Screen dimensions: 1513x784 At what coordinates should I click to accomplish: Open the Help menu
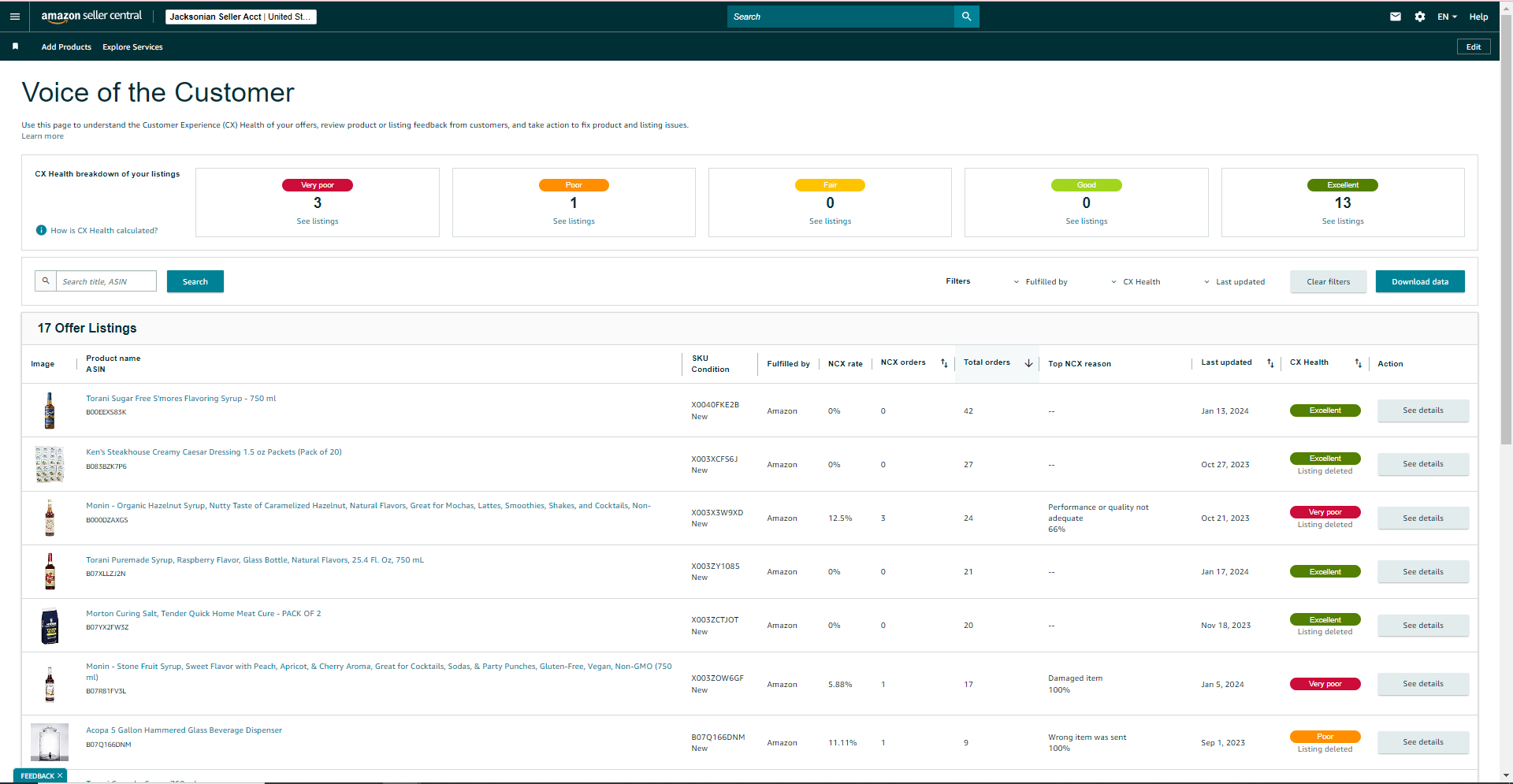pos(1478,17)
